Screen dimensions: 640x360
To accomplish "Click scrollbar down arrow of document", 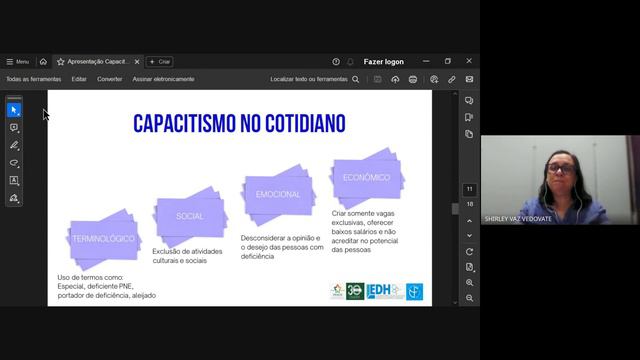I will (x=455, y=303).
